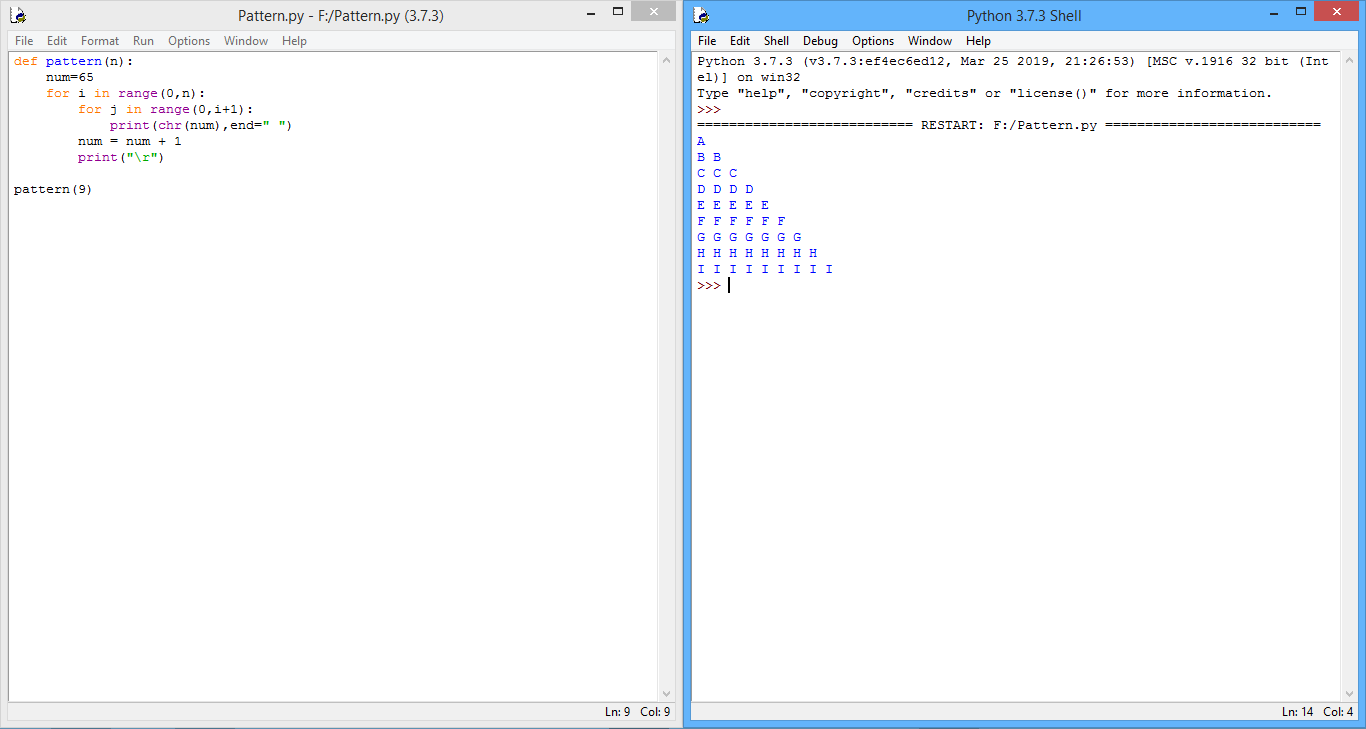Click the shell output row of G letters
This screenshot has width=1366, height=729.
tap(749, 237)
